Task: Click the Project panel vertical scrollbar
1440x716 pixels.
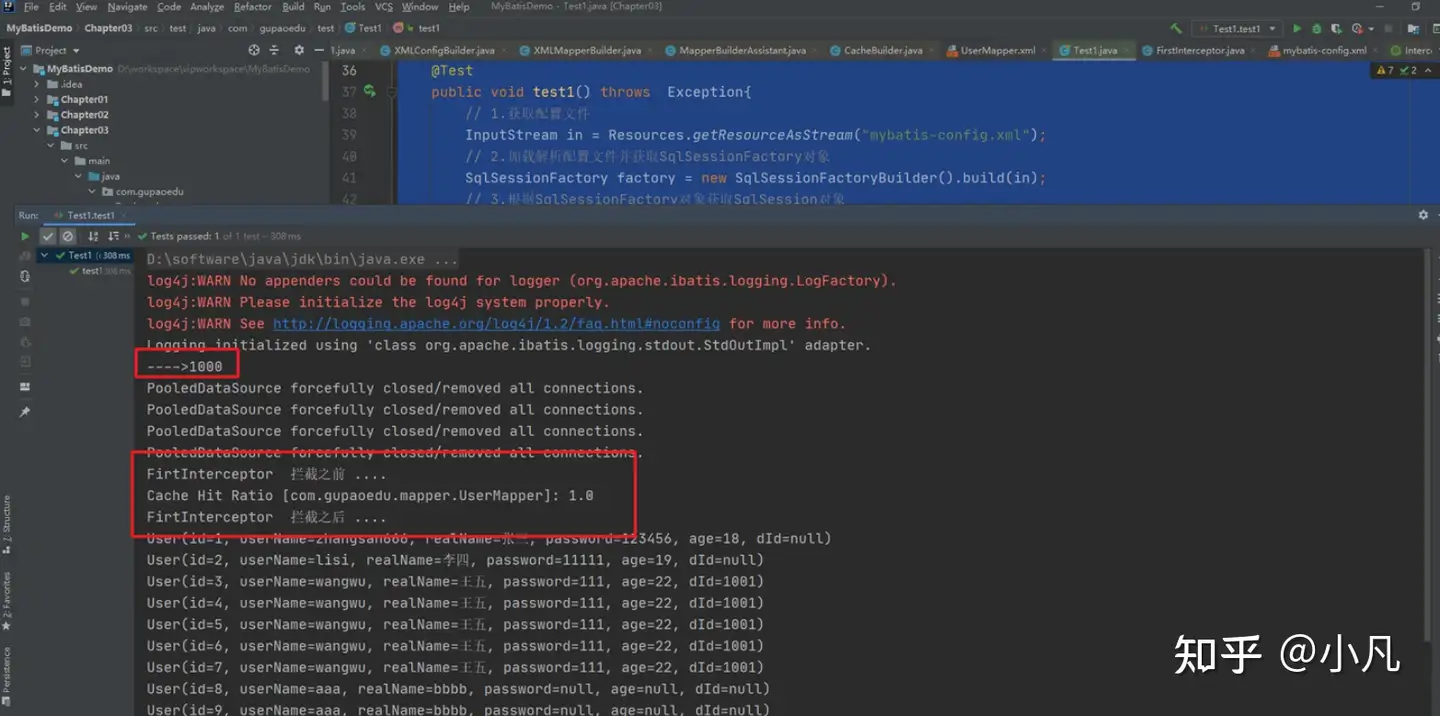Action: point(325,80)
